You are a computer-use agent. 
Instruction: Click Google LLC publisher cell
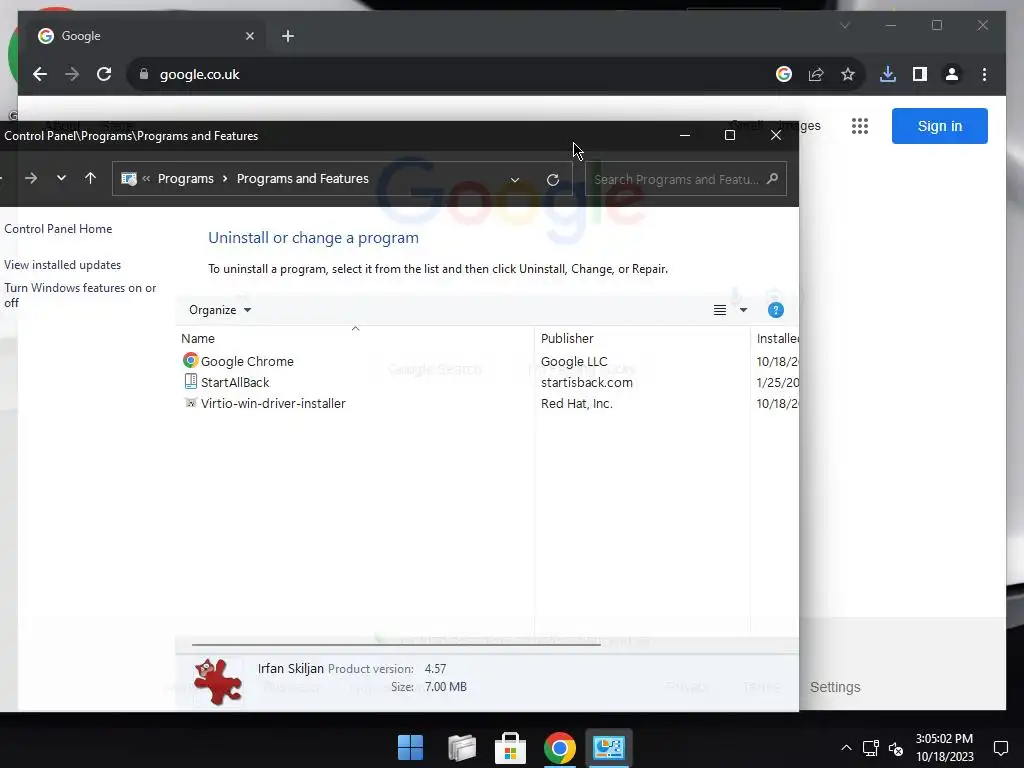574,361
